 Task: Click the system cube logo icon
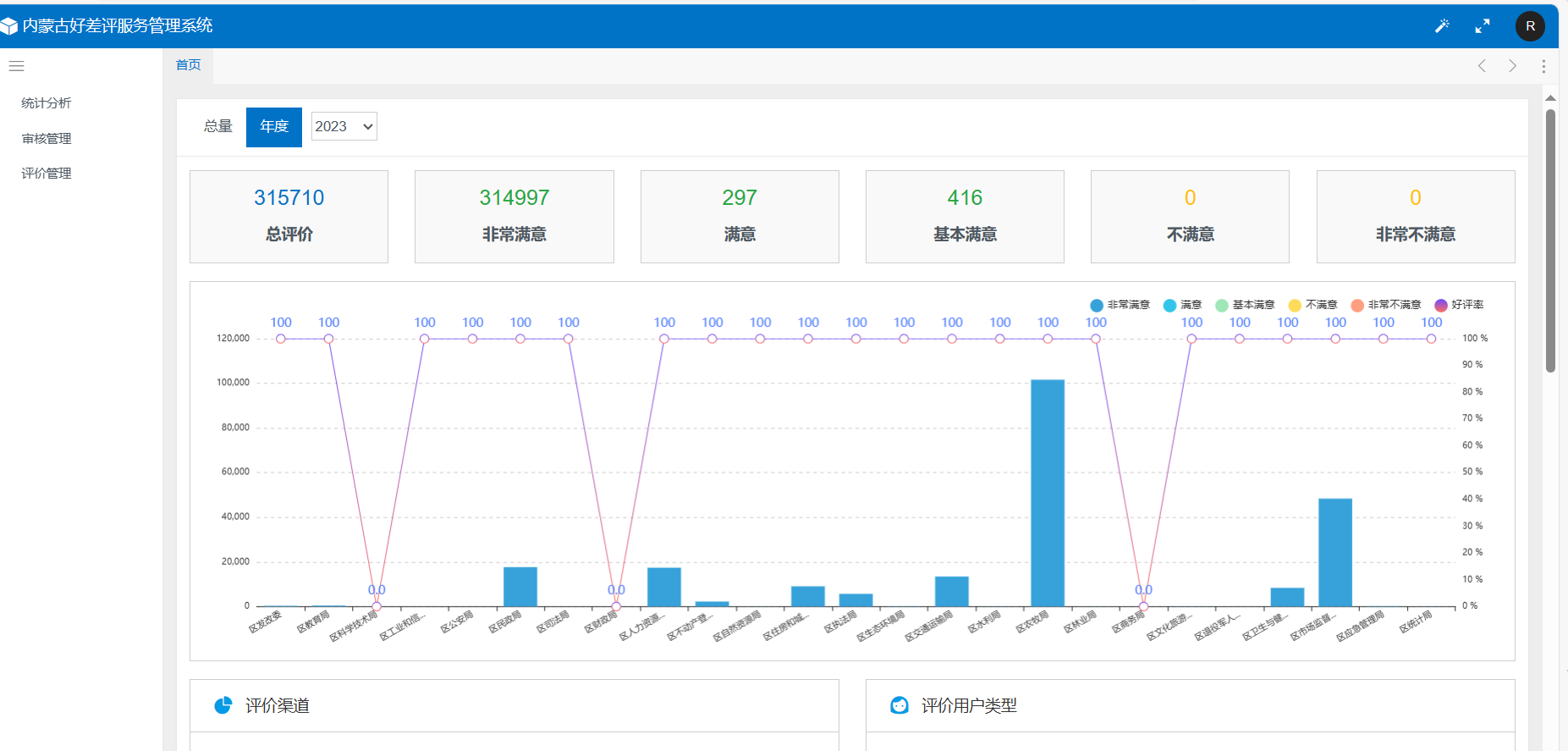click(x=9, y=26)
